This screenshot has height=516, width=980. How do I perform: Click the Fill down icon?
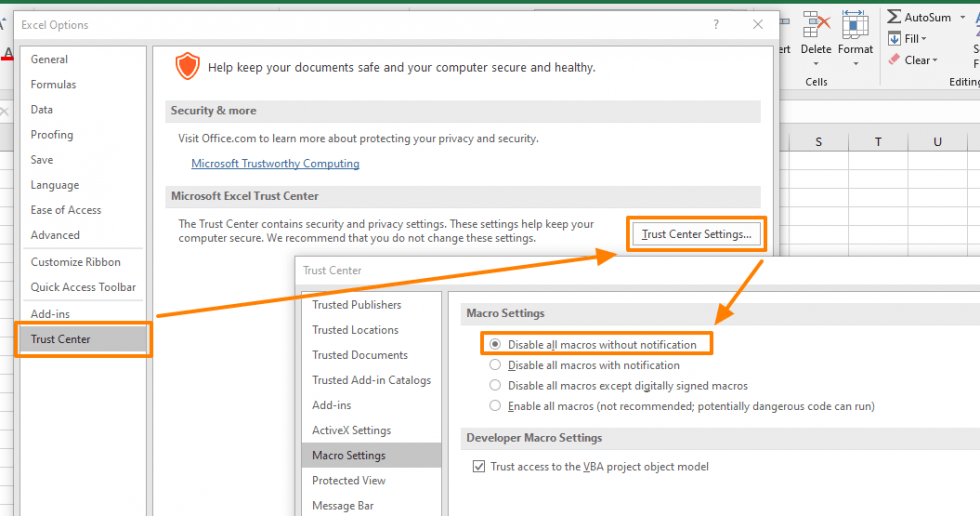(894, 39)
